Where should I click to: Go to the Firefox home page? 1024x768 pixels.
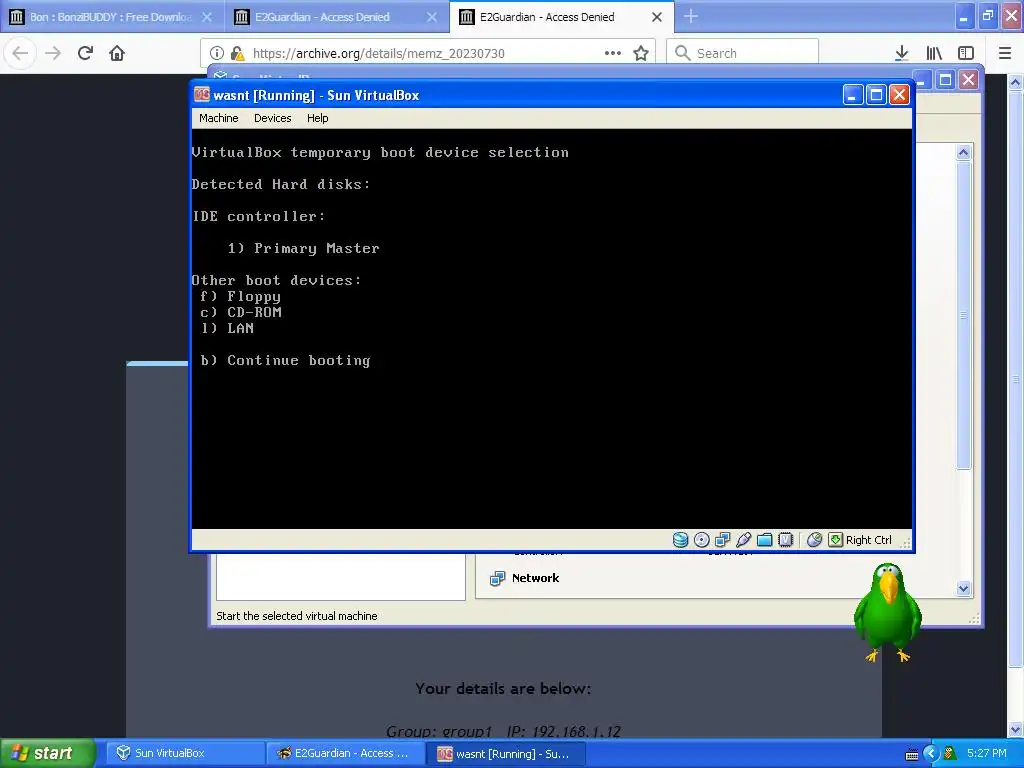(x=117, y=53)
